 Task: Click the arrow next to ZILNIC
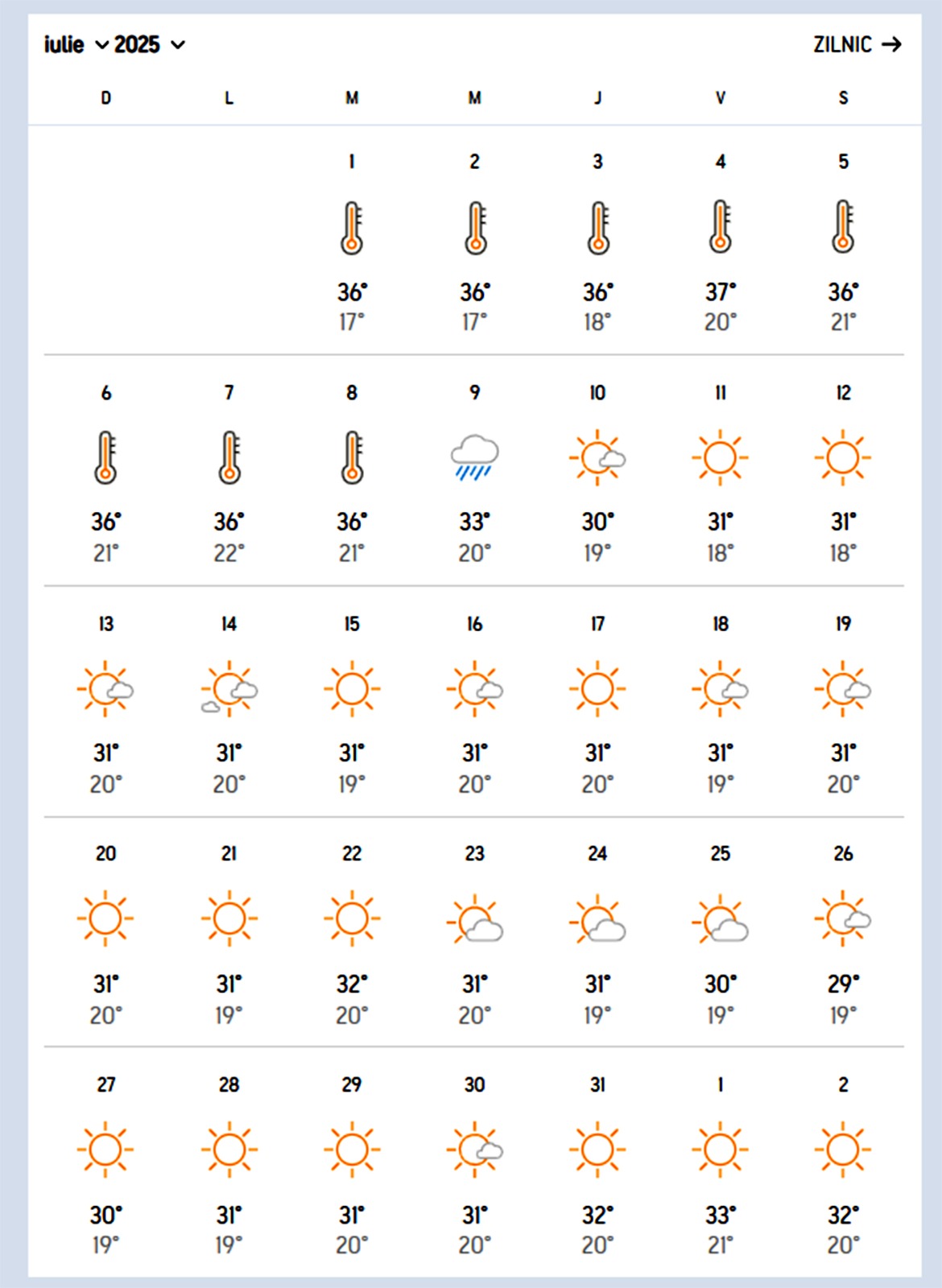pos(891,44)
